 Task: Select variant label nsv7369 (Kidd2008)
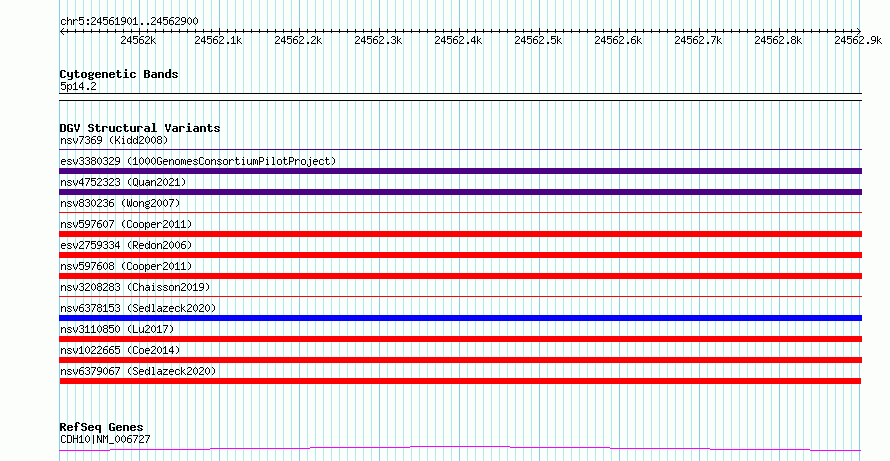(x=114, y=140)
